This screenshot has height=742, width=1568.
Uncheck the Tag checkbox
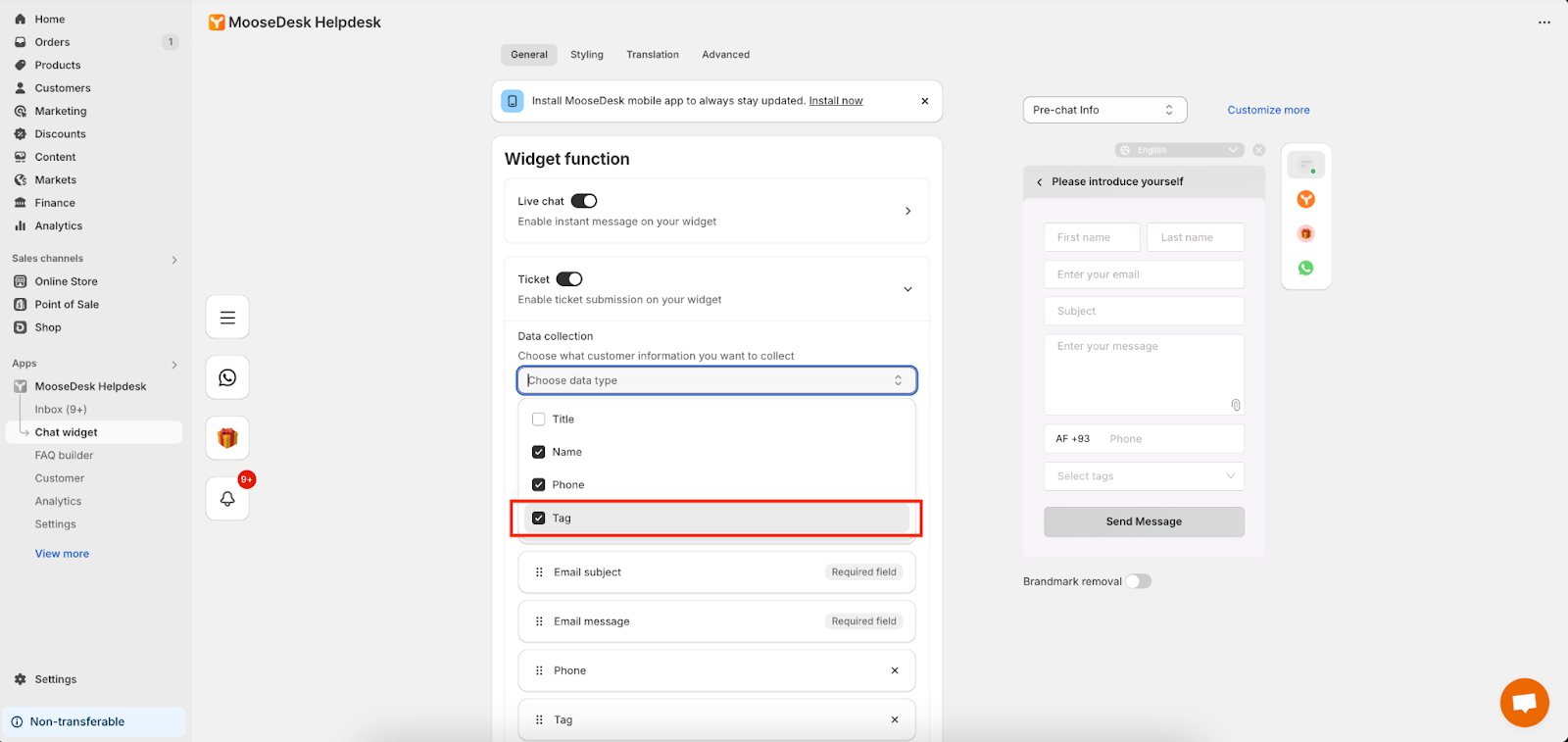point(538,518)
